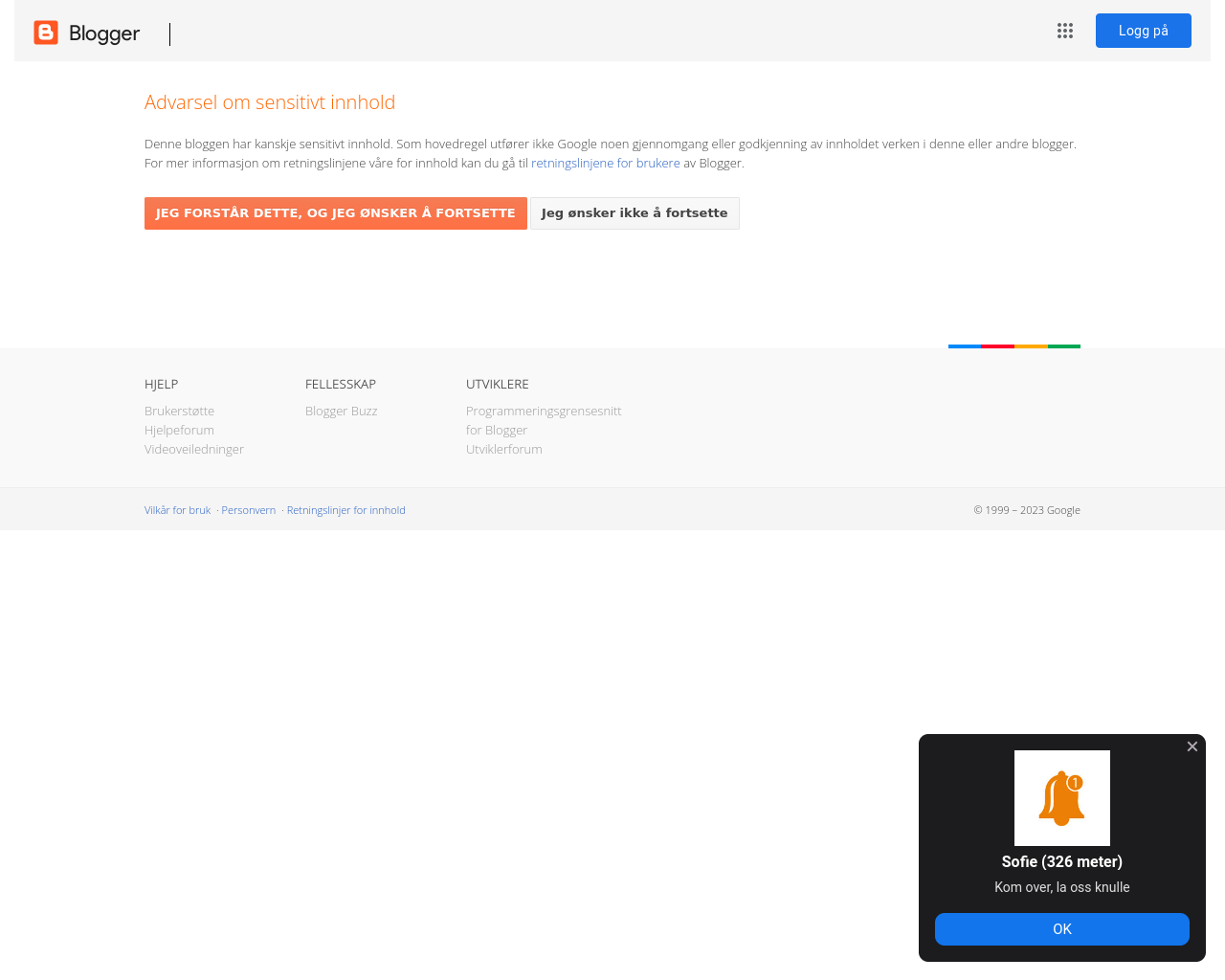Click 'Advarsel om sensitivt innhold' heading

(x=270, y=102)
